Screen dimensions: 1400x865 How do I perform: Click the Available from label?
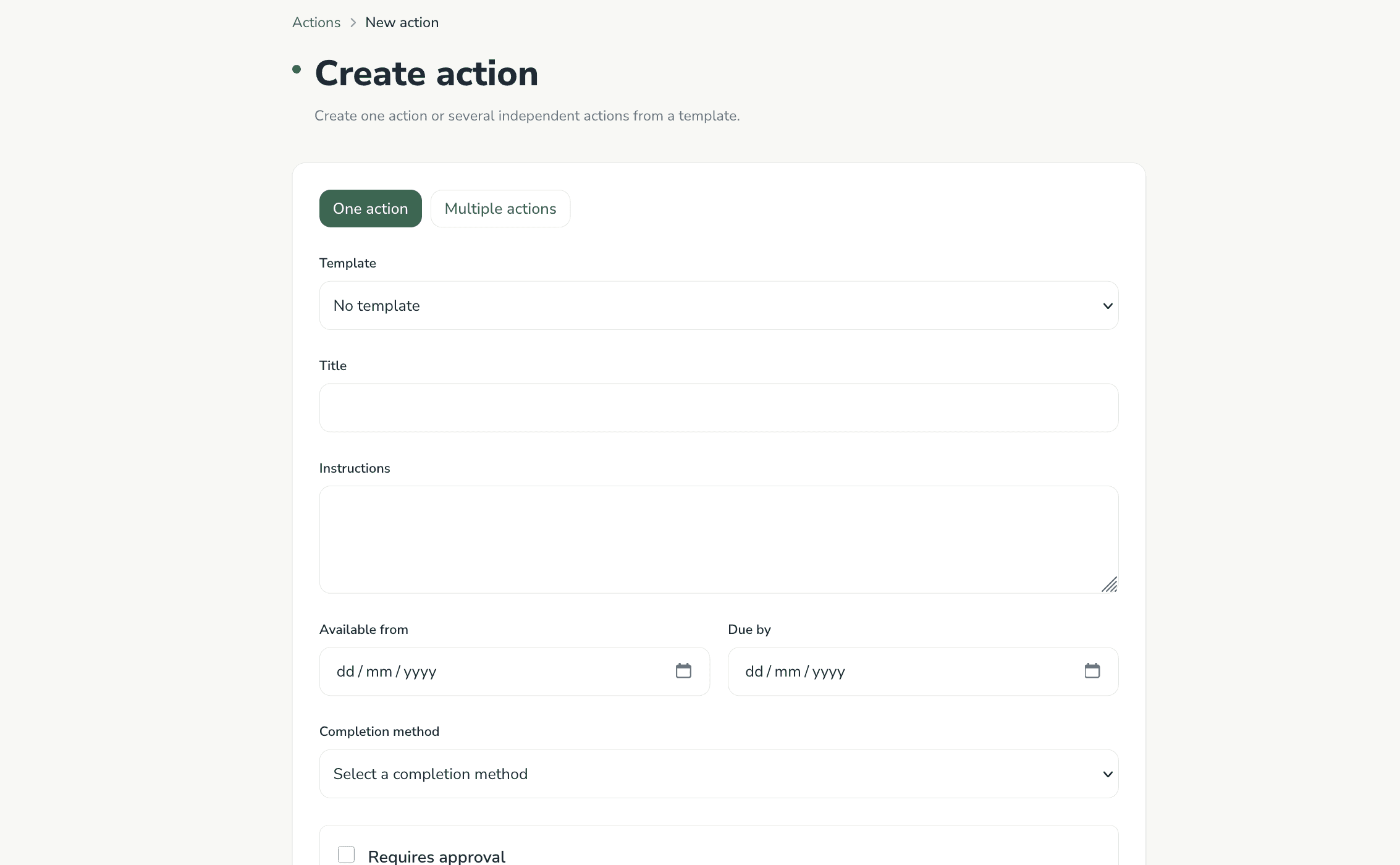pos(364,630)
